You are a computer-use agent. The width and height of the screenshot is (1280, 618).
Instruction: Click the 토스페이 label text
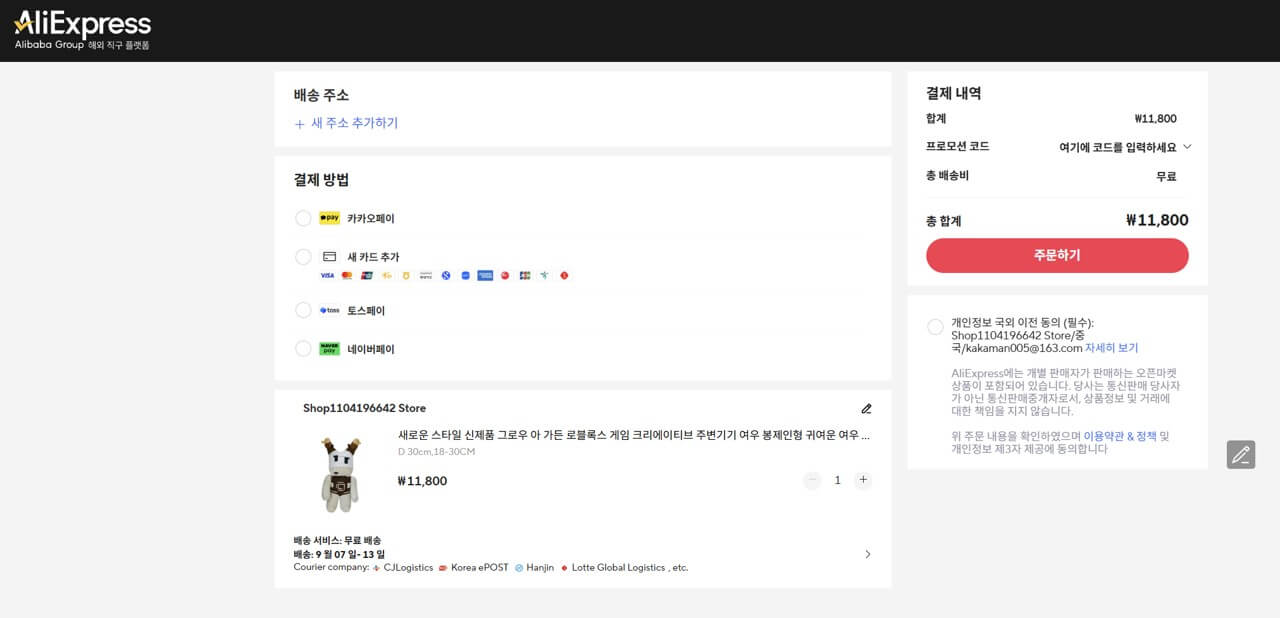coord(366,310)
